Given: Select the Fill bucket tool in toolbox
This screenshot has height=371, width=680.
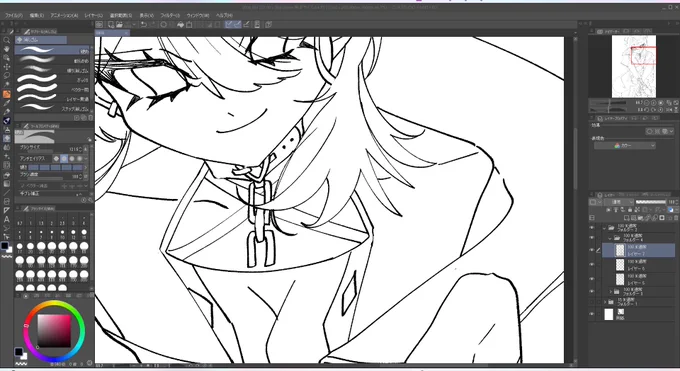Looking at the screenshot, I should 7,174.
